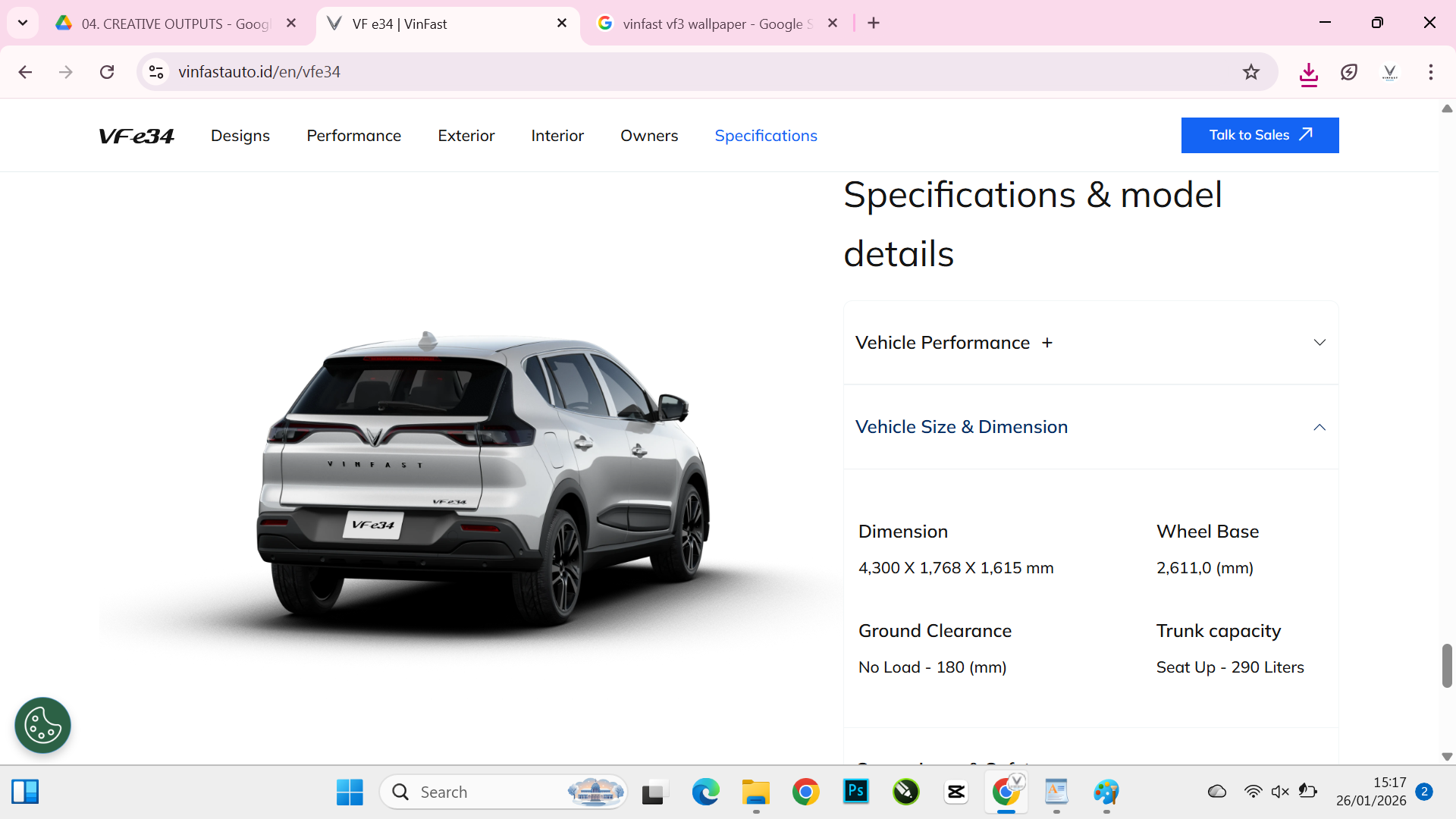Open File Explorer from taskbar

755,792
